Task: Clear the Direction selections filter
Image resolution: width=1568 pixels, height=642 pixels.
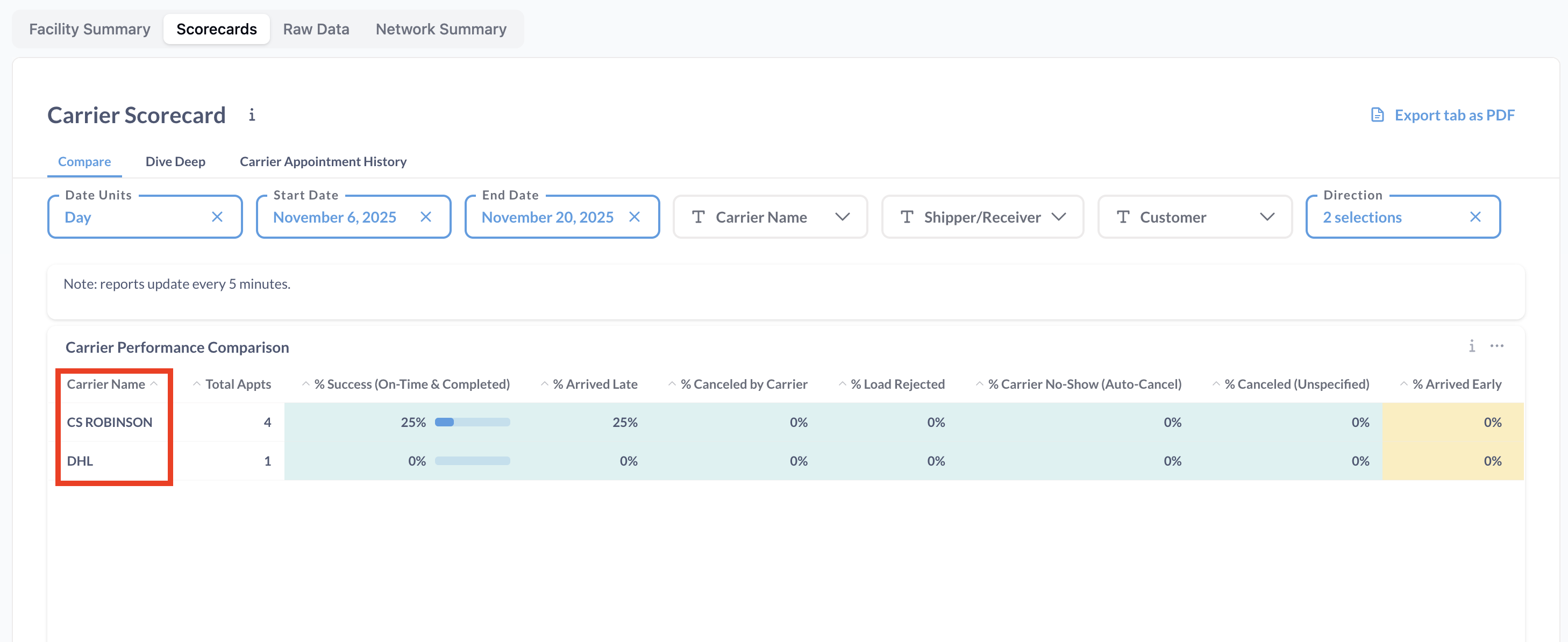Action: 1476,217
